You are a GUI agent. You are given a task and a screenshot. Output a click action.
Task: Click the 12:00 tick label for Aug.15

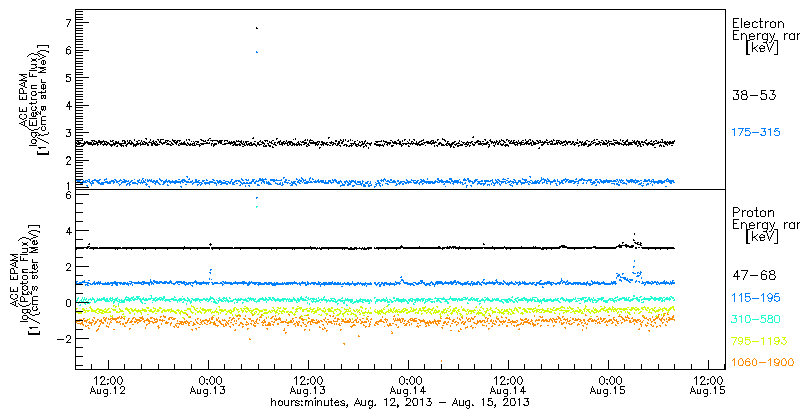(x=708, y=380)
